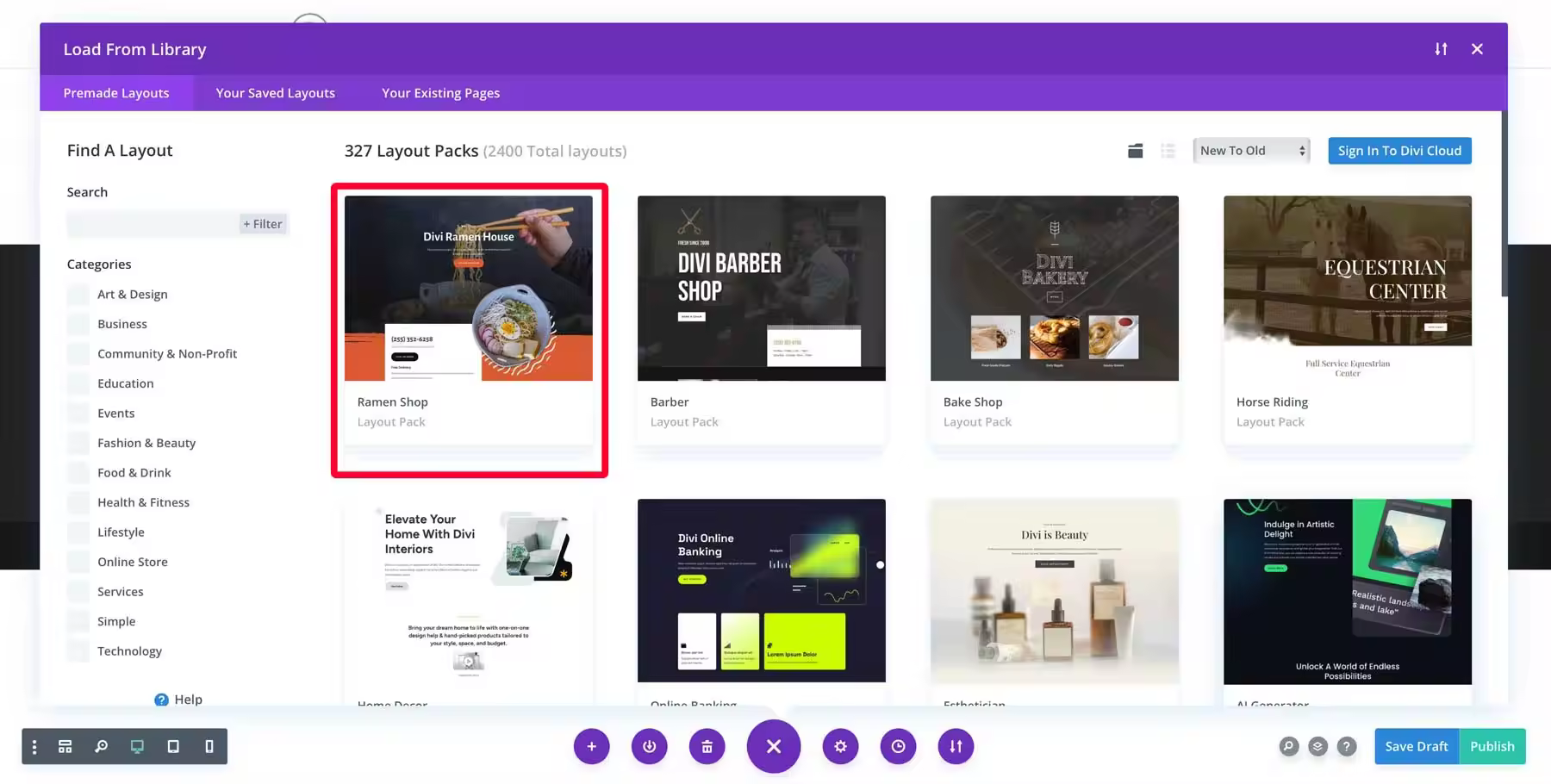Image resolution: width=1551 pixels, height=784 pixels.
Task: Check the Technology category
Action: tap(78, 651)
